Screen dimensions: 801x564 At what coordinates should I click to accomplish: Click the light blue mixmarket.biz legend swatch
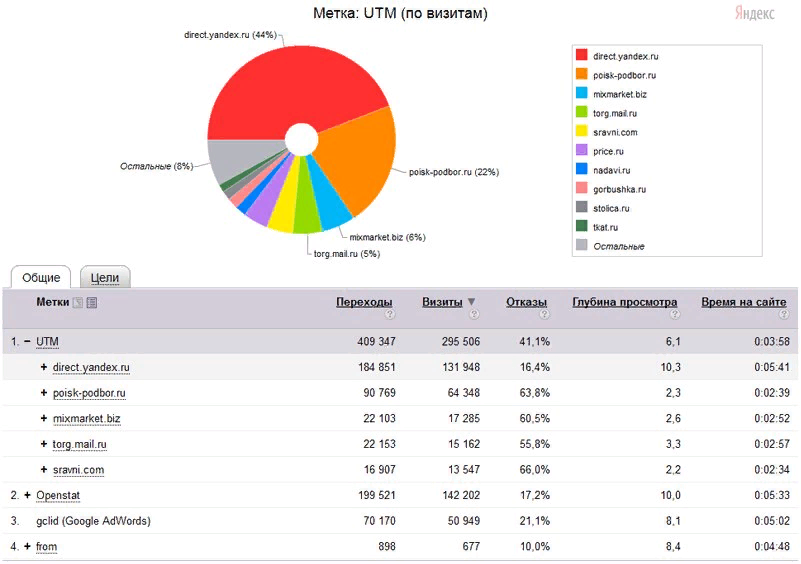[581, 92]
